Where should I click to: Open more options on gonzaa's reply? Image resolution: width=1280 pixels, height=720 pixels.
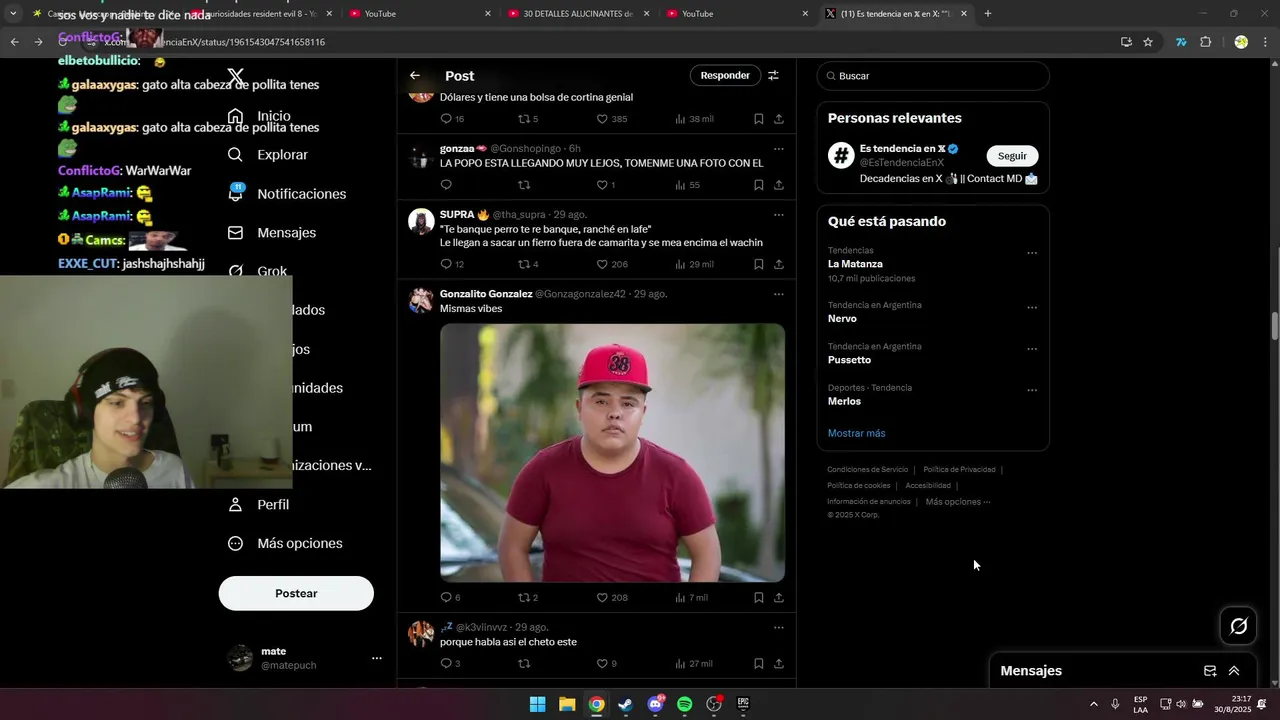(779, 149)
